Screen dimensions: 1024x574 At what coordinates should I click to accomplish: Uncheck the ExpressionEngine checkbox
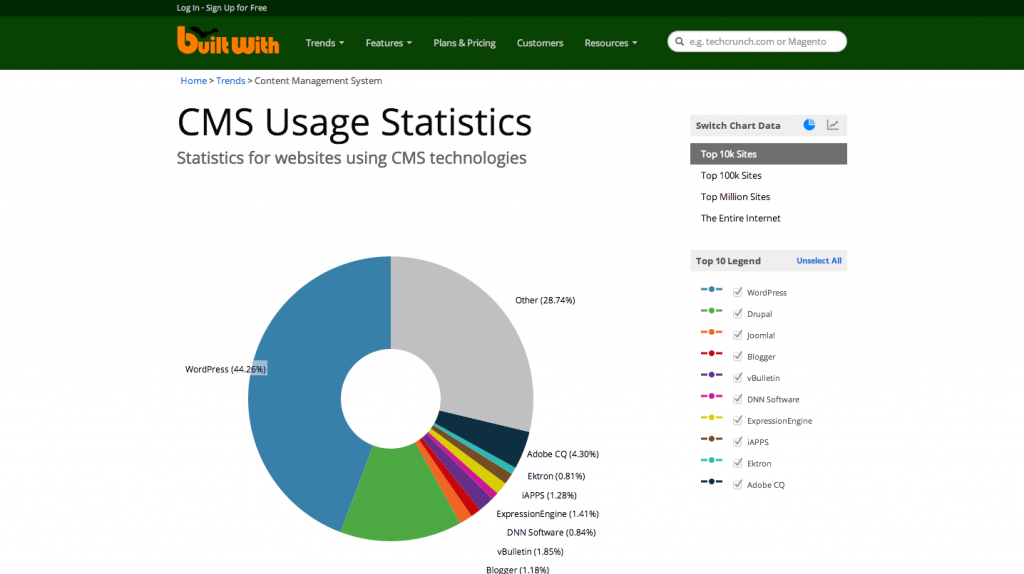tap(737, 420)
